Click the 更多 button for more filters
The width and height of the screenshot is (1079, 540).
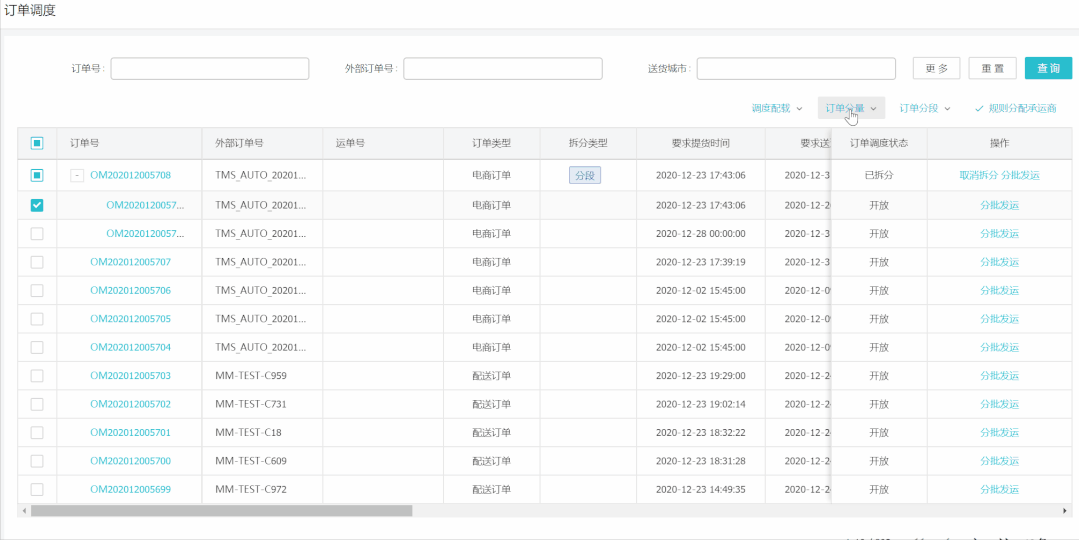point(936,68)
